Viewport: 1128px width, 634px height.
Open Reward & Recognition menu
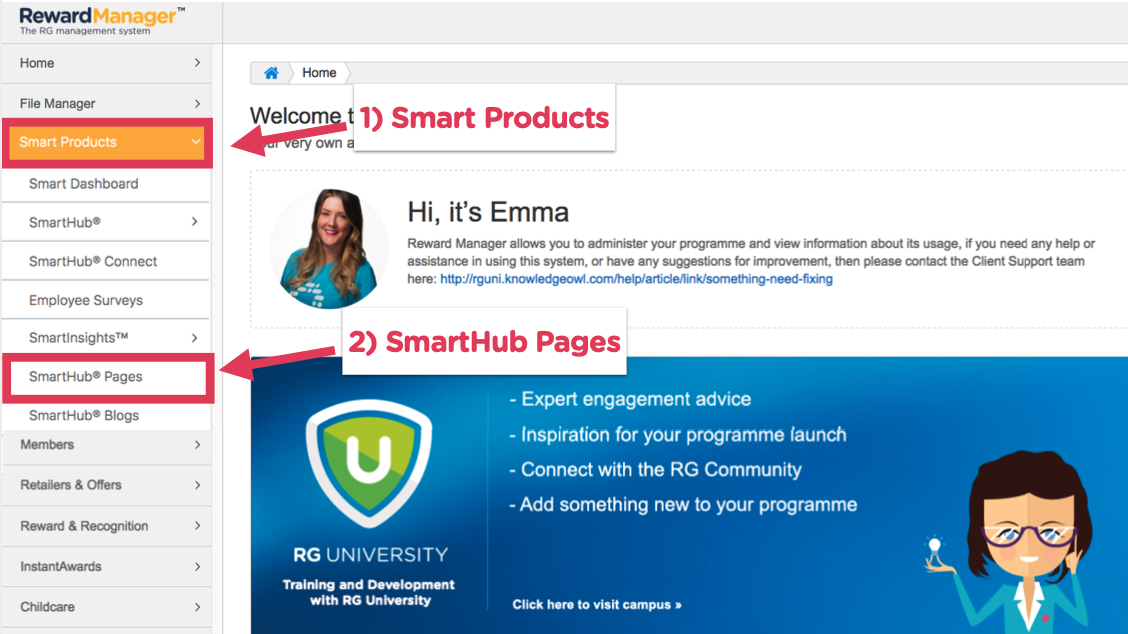[106, 526]
